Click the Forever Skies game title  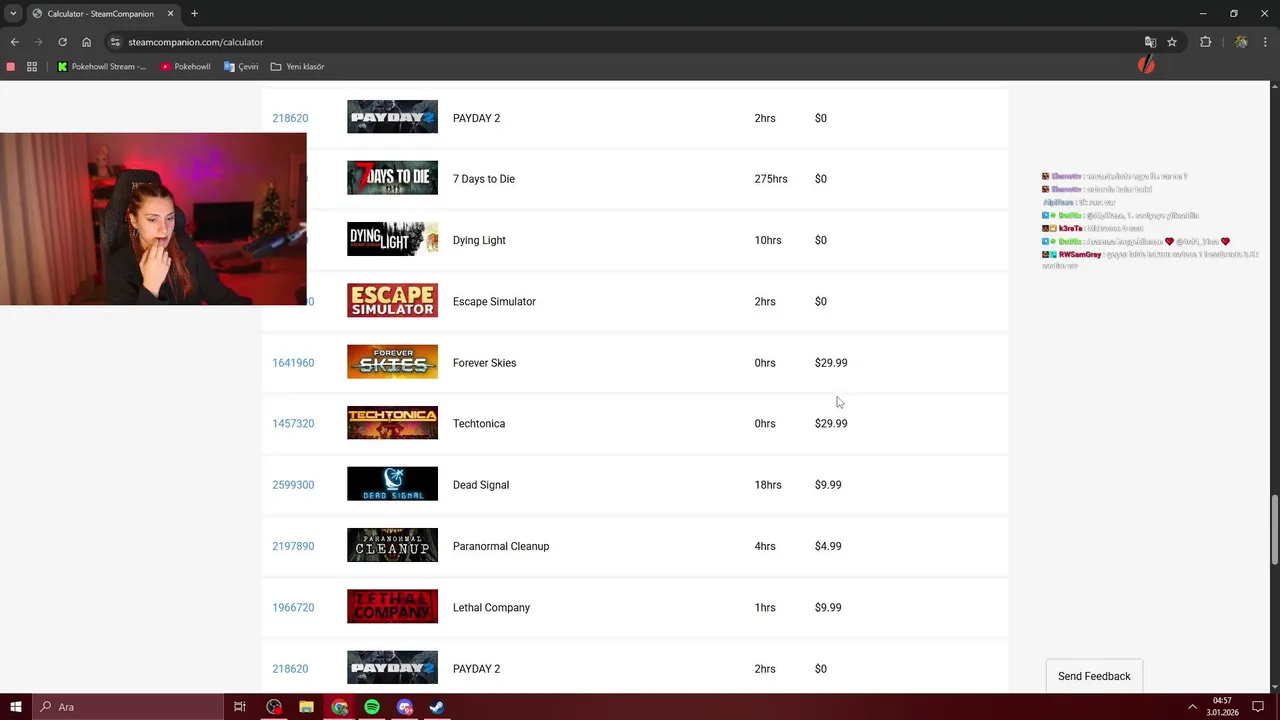(484, 363)
